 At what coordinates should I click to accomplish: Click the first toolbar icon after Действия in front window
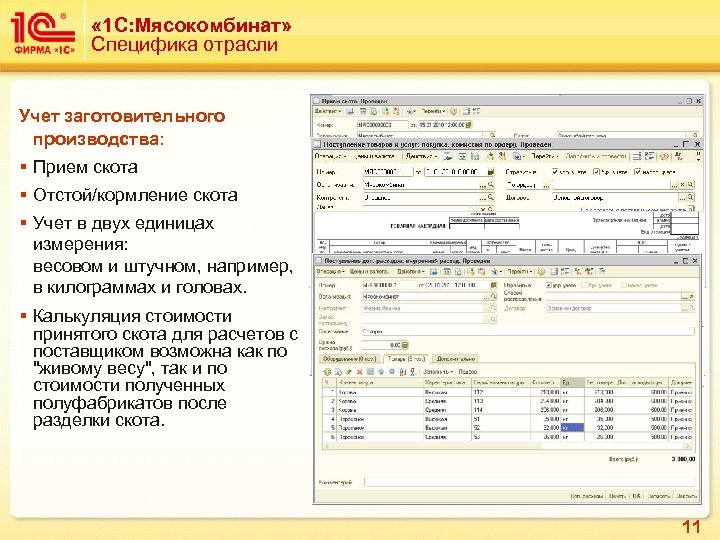[x=433, y=272]
